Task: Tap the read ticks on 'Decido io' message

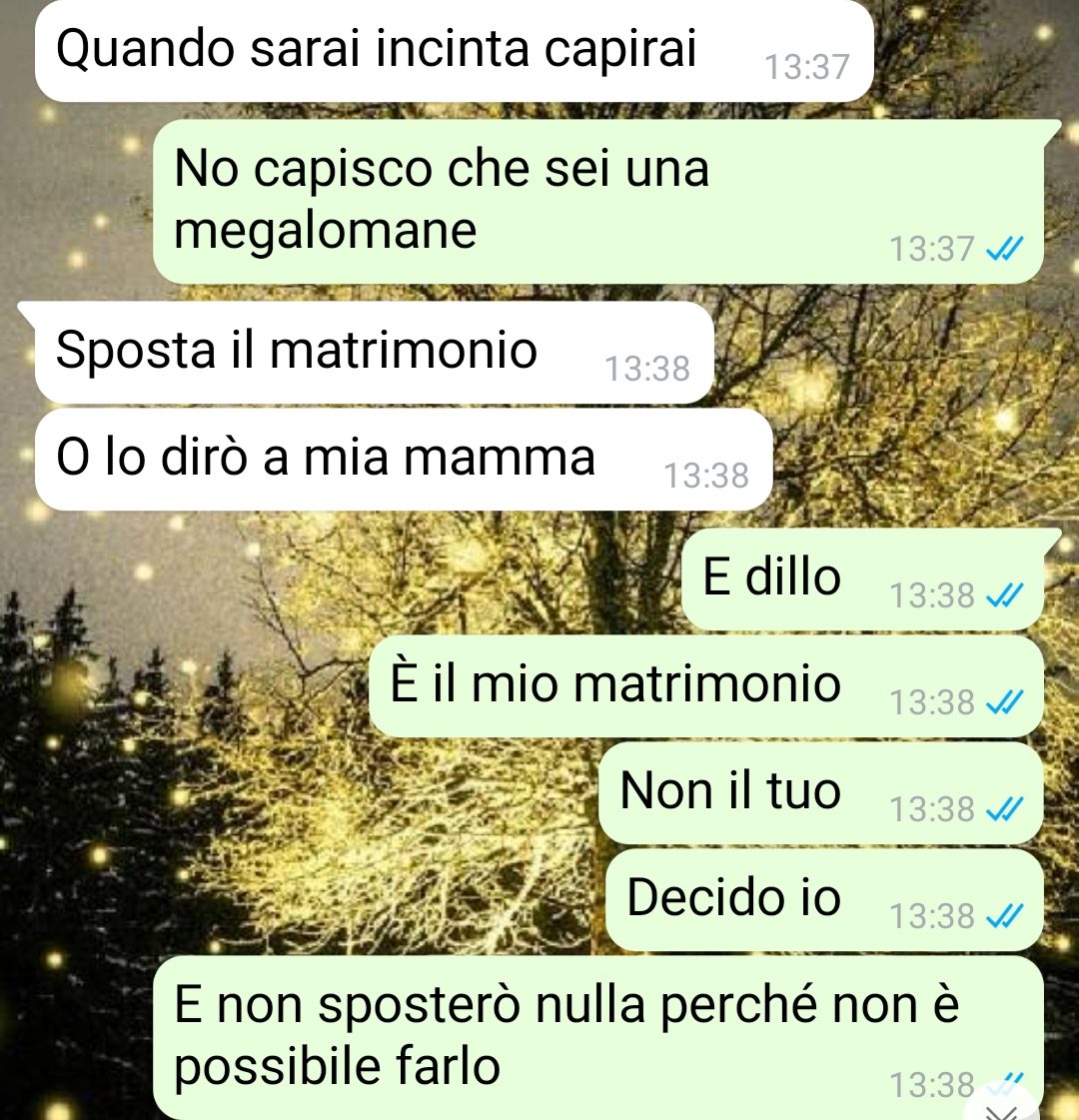Action: point(1004,915)
